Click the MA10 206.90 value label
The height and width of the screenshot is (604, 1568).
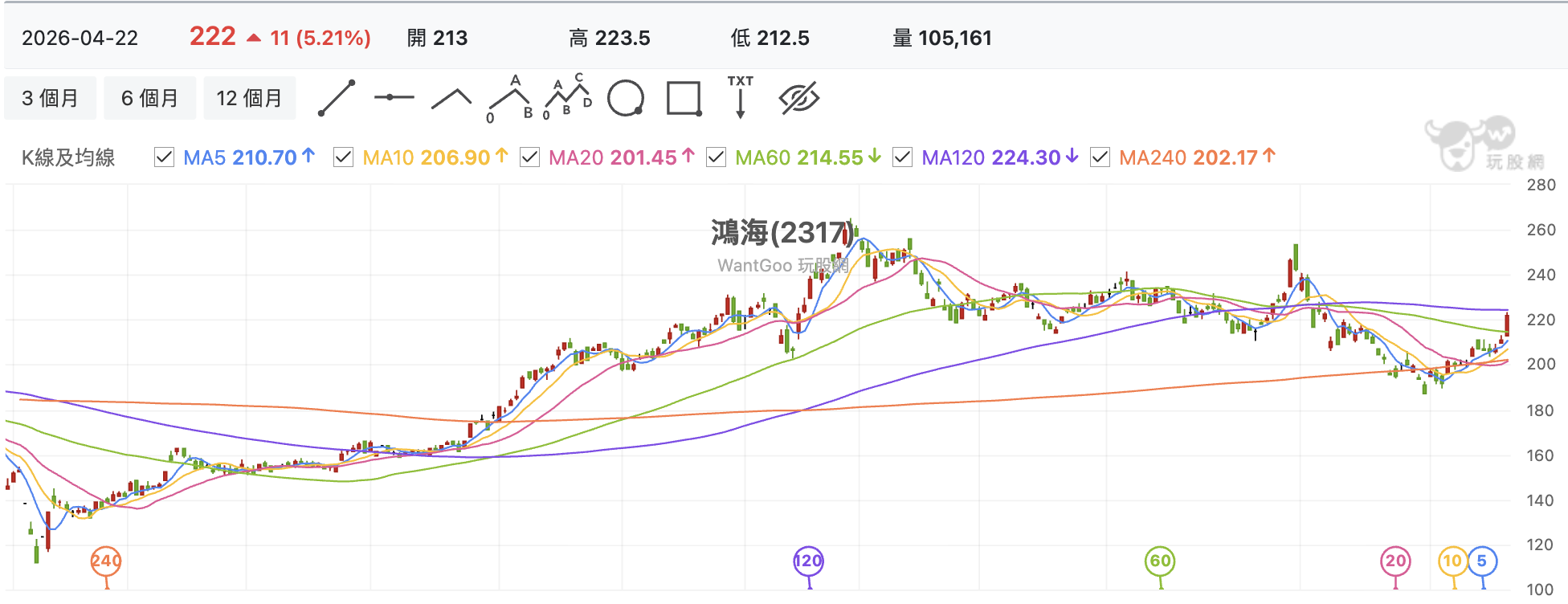click(435, 157)
